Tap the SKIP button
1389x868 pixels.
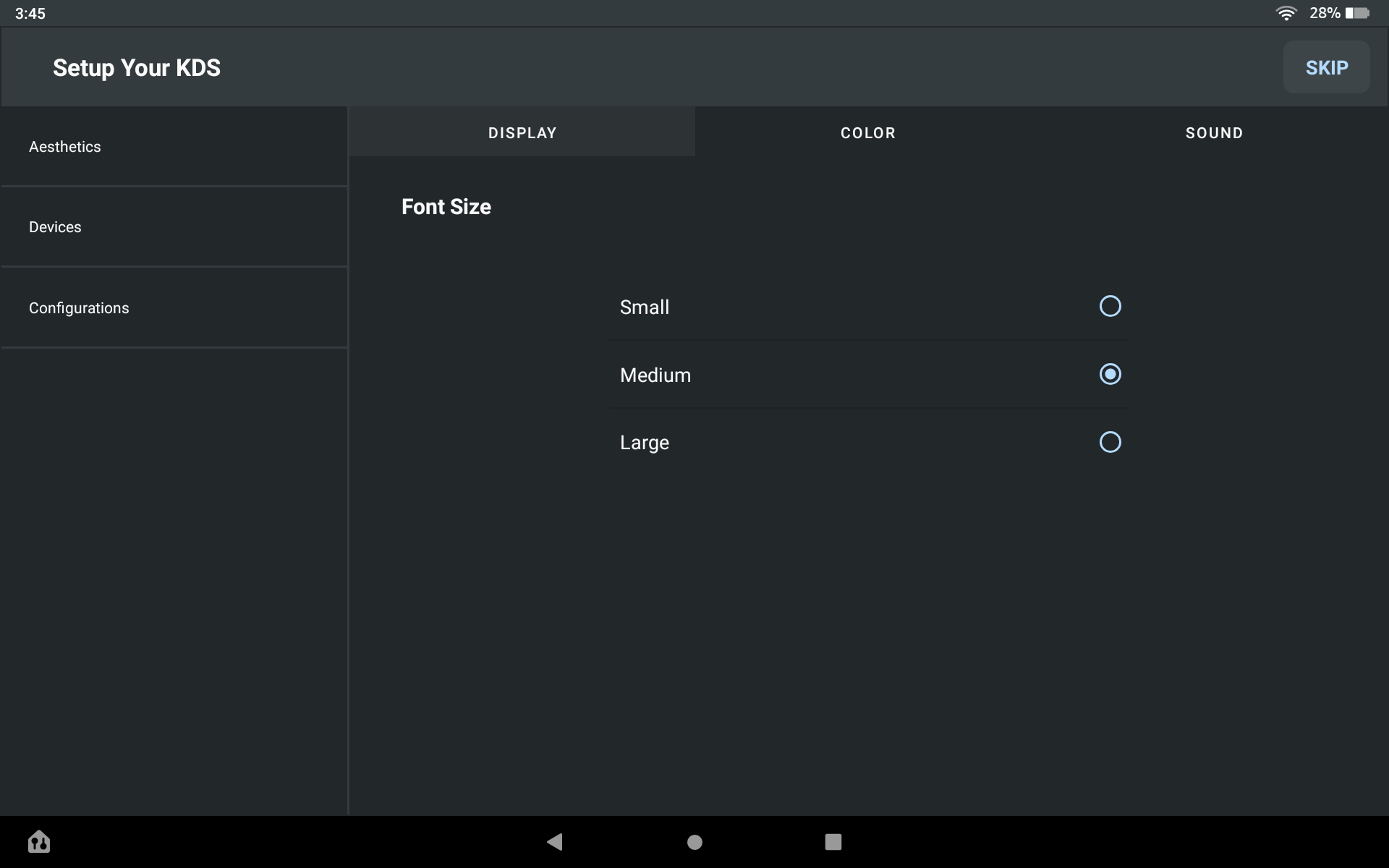pos(1325,67)
